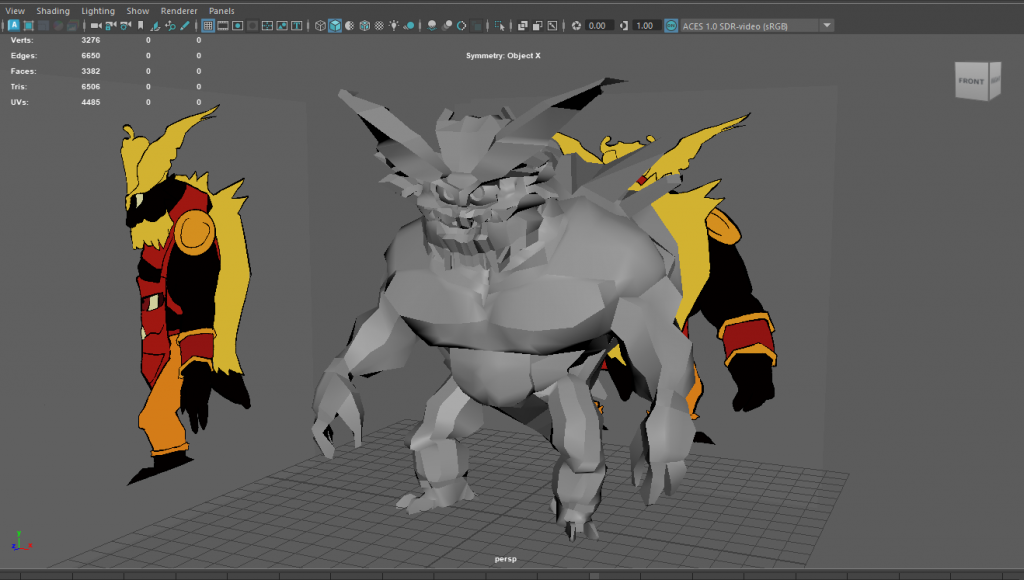
Task: Click the Exposure value field showing 0.00
Action: click(x=598, y=25)
